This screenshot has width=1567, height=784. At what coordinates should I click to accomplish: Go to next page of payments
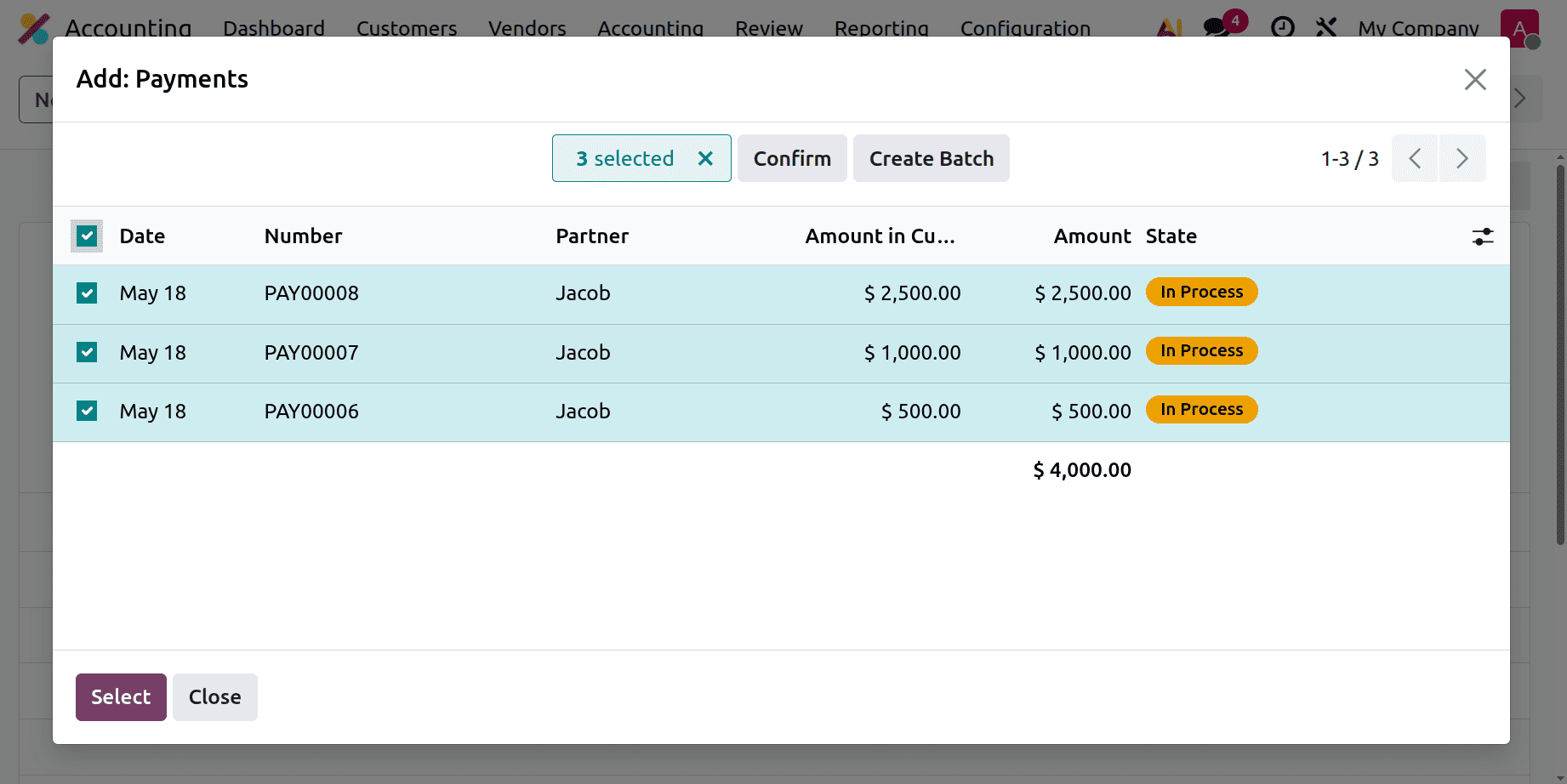point(1462,158)
